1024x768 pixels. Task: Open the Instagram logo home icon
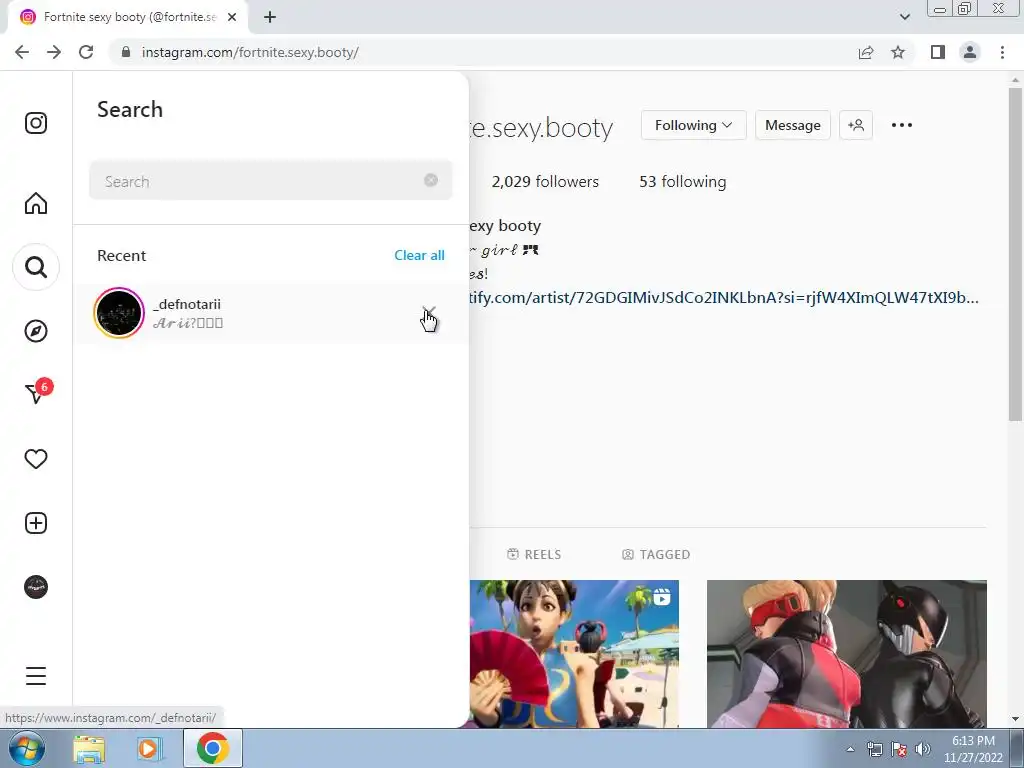pyautogui.click(x=36, y=123)
